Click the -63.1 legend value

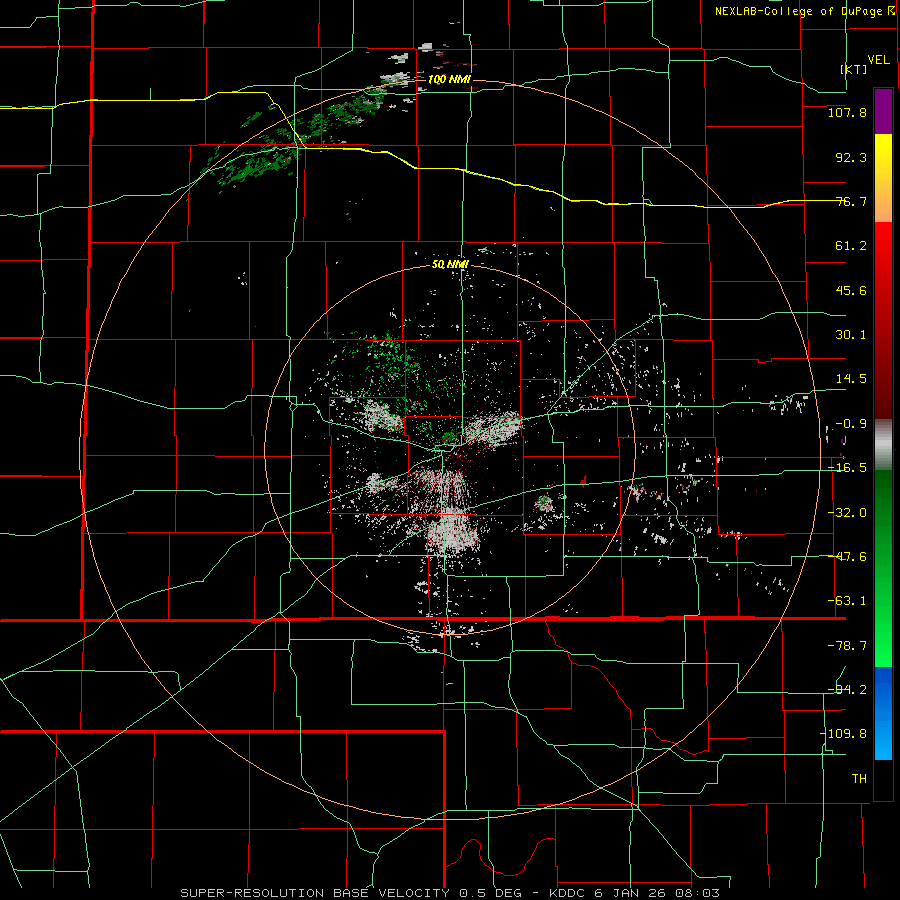847,601
